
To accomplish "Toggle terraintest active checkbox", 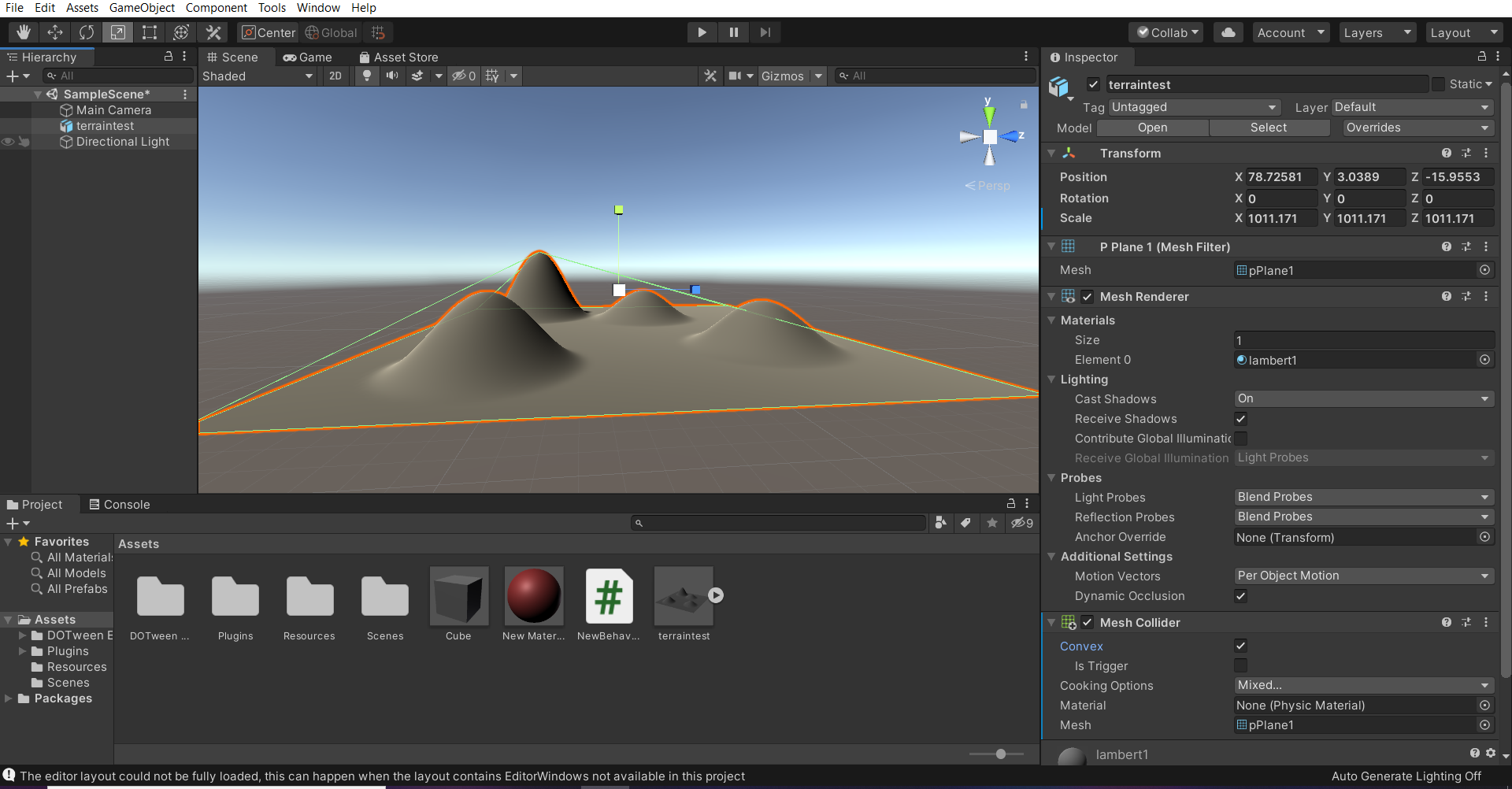I will [1093, 84].
